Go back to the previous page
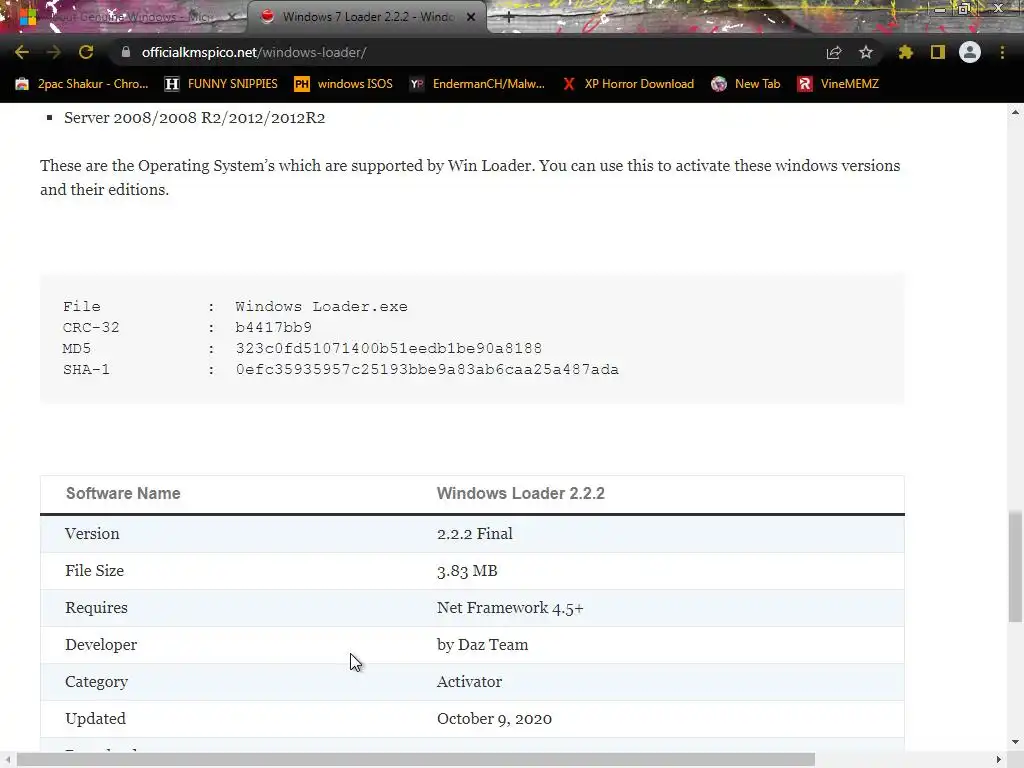This screenshot has width=1024, height=768. click(22, 52)
